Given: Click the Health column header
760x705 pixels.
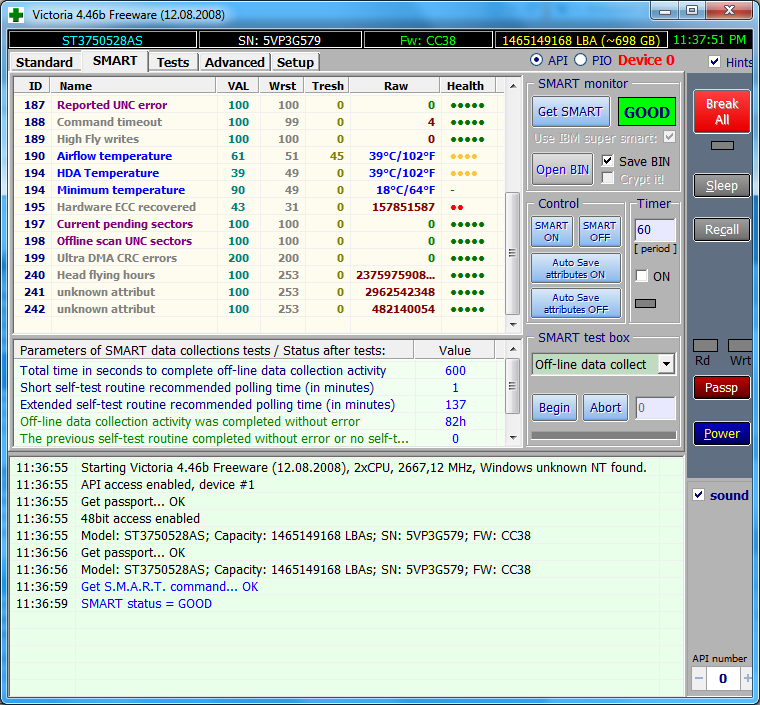Looking at the screenshot, I should coord(468,86).
